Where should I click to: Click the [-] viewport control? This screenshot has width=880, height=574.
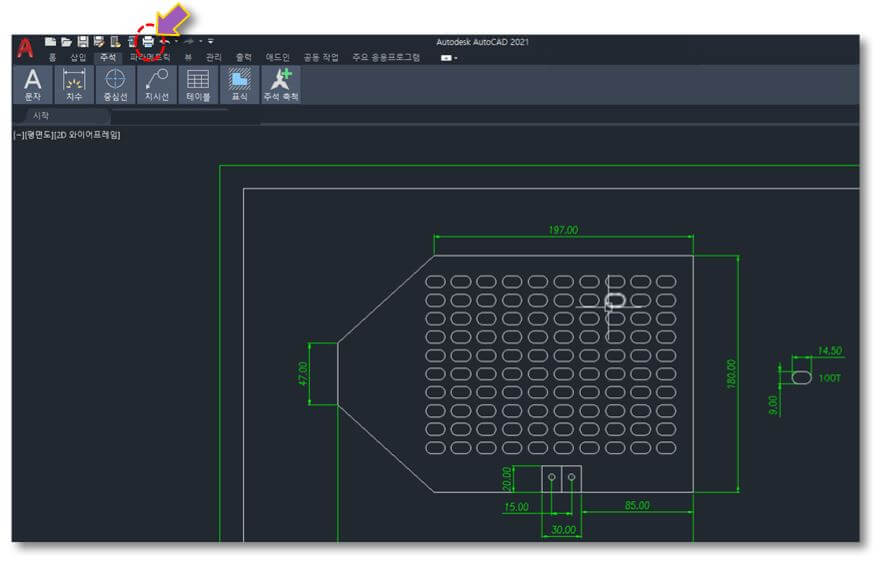(x=19, y=135)
